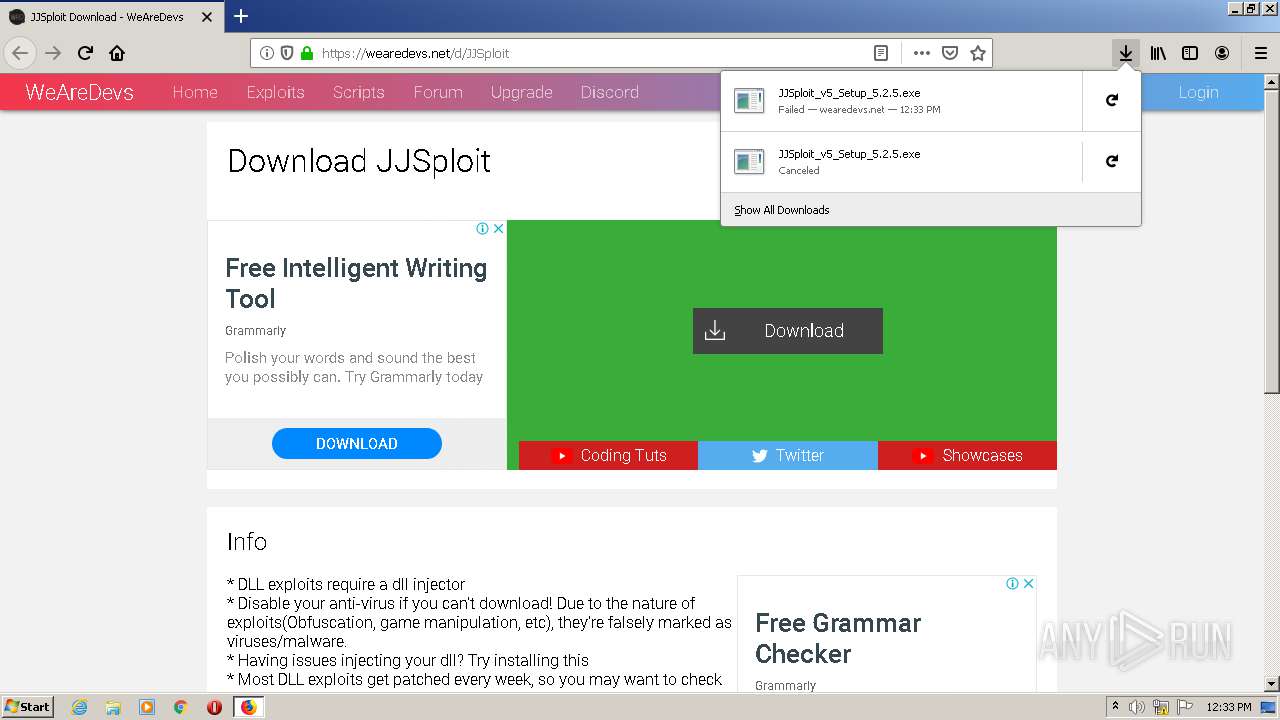The image size is (1280, 720).
Task: Reload the current page
Action: coord(85,53)
